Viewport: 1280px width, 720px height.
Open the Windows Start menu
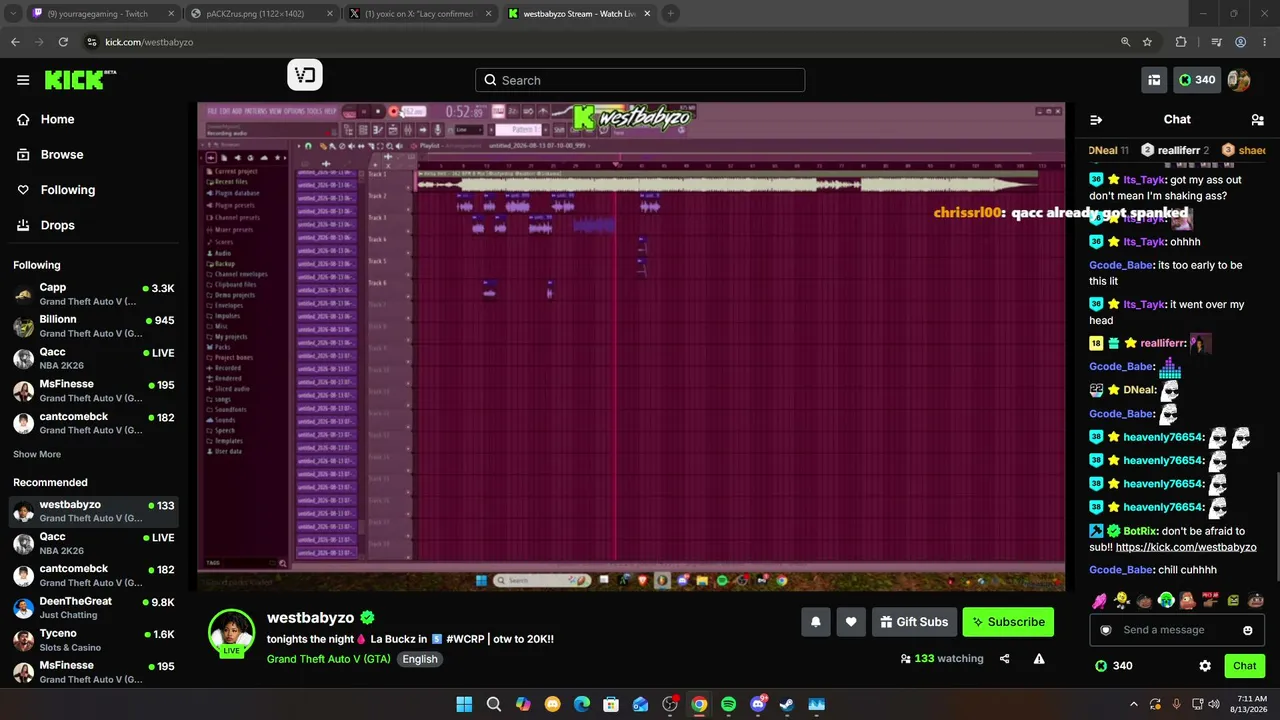click(464, 704)
